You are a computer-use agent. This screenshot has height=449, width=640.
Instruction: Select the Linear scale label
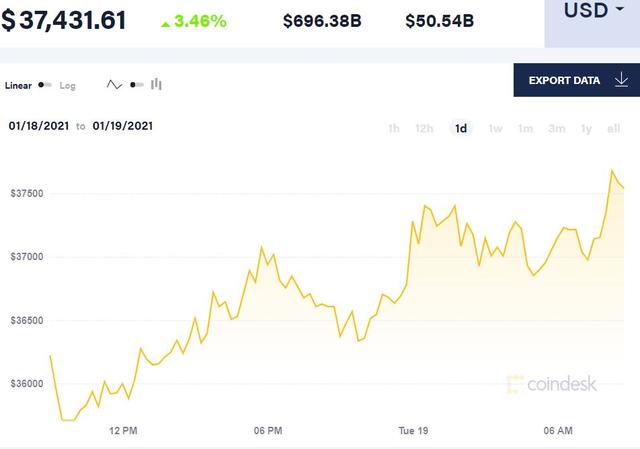coord(19,86)
